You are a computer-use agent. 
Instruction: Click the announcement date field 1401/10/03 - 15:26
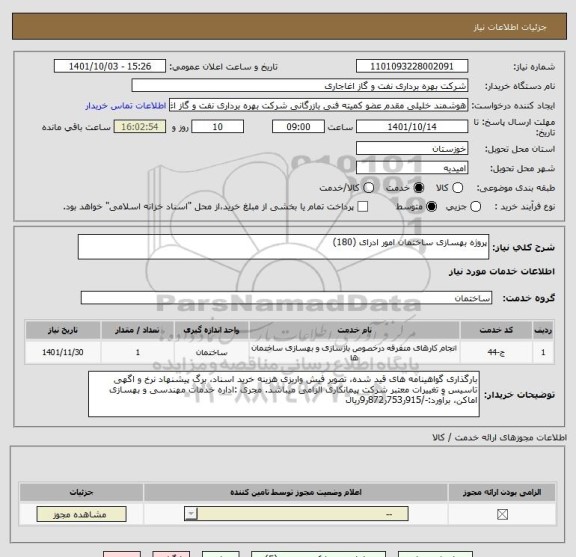(x=110, y=66)
